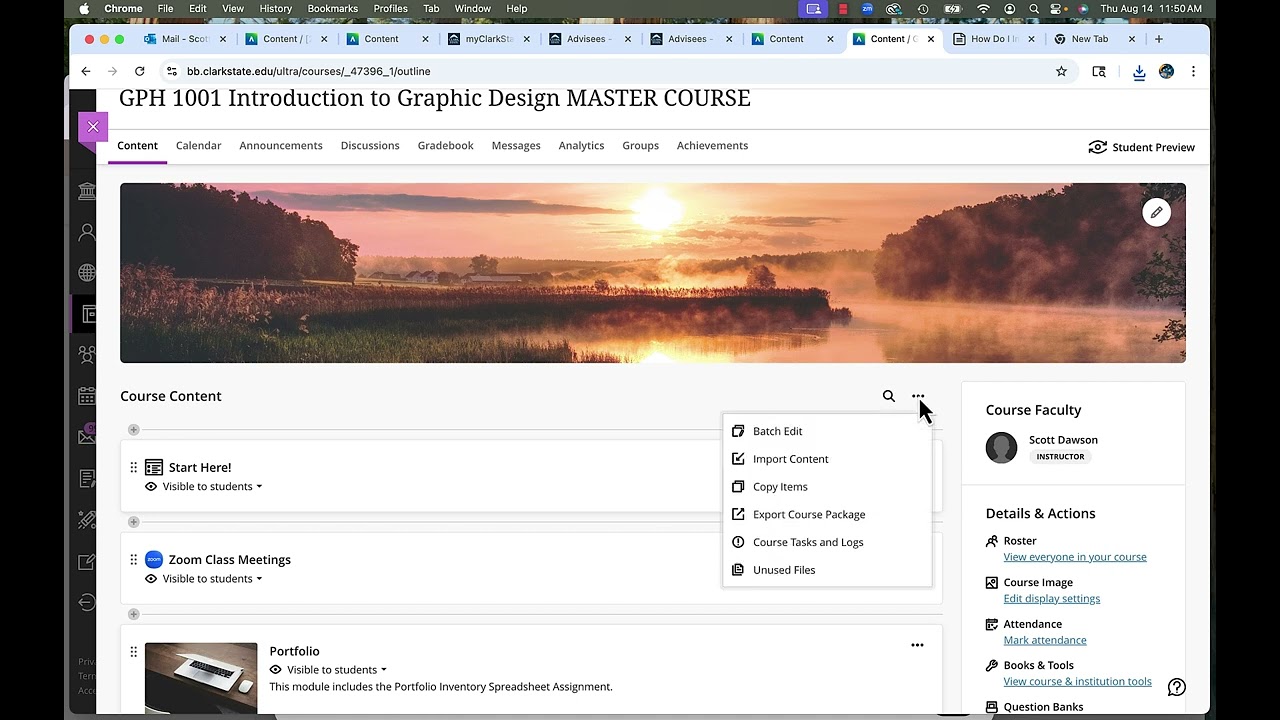
Task: Open the Activity Stream globe icon
Action: [x=87, y=273]
